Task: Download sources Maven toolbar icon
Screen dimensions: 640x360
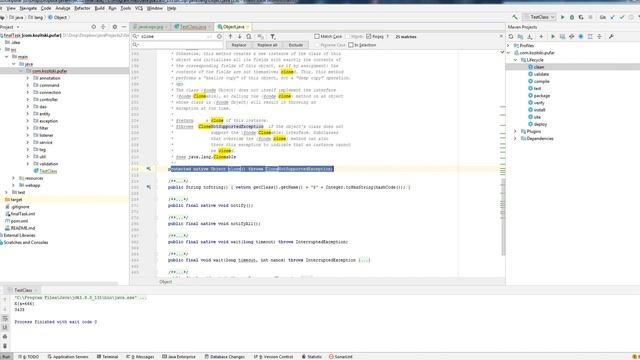Action: (530, 36)
